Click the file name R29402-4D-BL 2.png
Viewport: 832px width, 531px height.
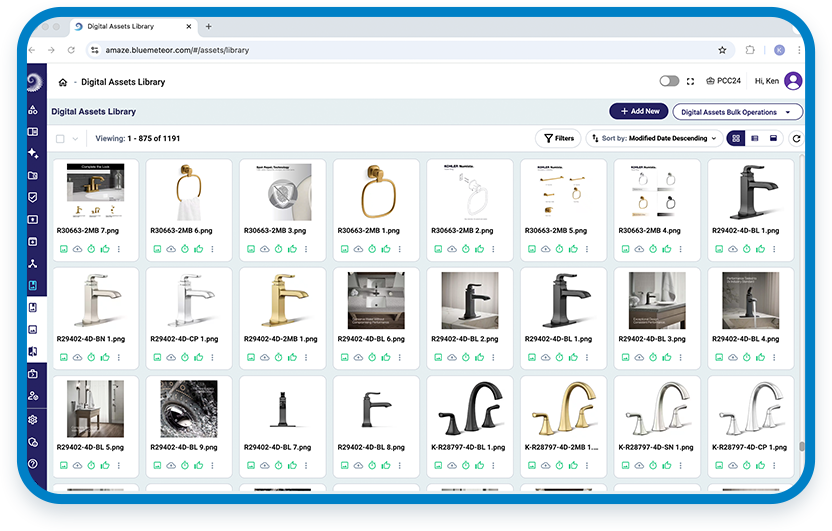pyautogui.click(x=465, y=339)
